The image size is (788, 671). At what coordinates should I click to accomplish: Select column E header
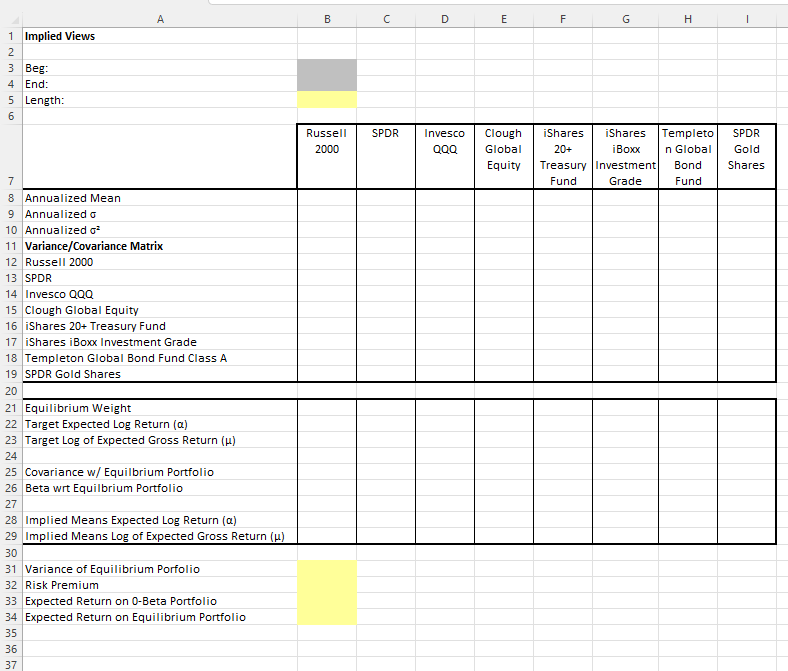[504, 19]
